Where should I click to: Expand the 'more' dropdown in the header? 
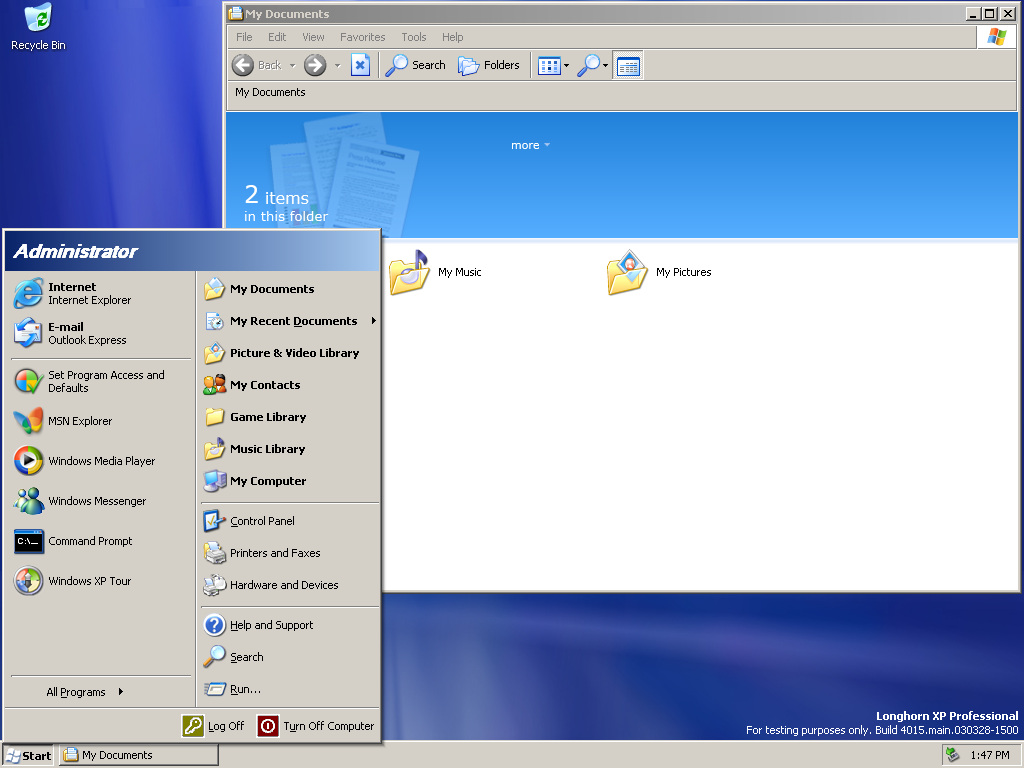pyautogui.click(x=530, y=145)
